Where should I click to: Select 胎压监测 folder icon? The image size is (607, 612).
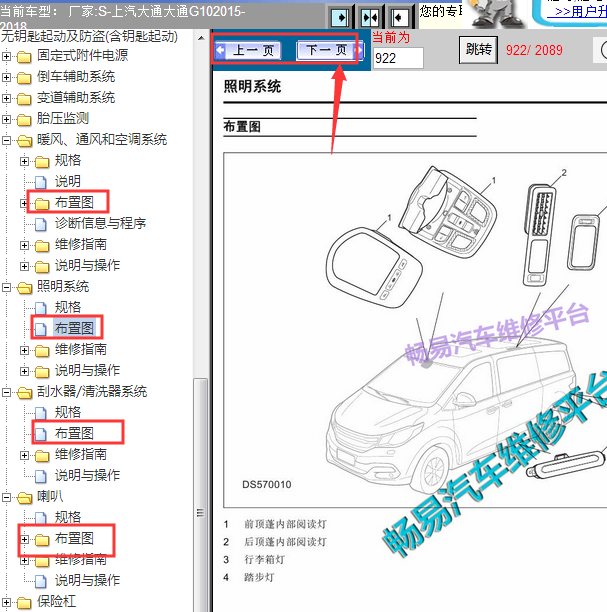pyautogui.click(x=24, y=120)
